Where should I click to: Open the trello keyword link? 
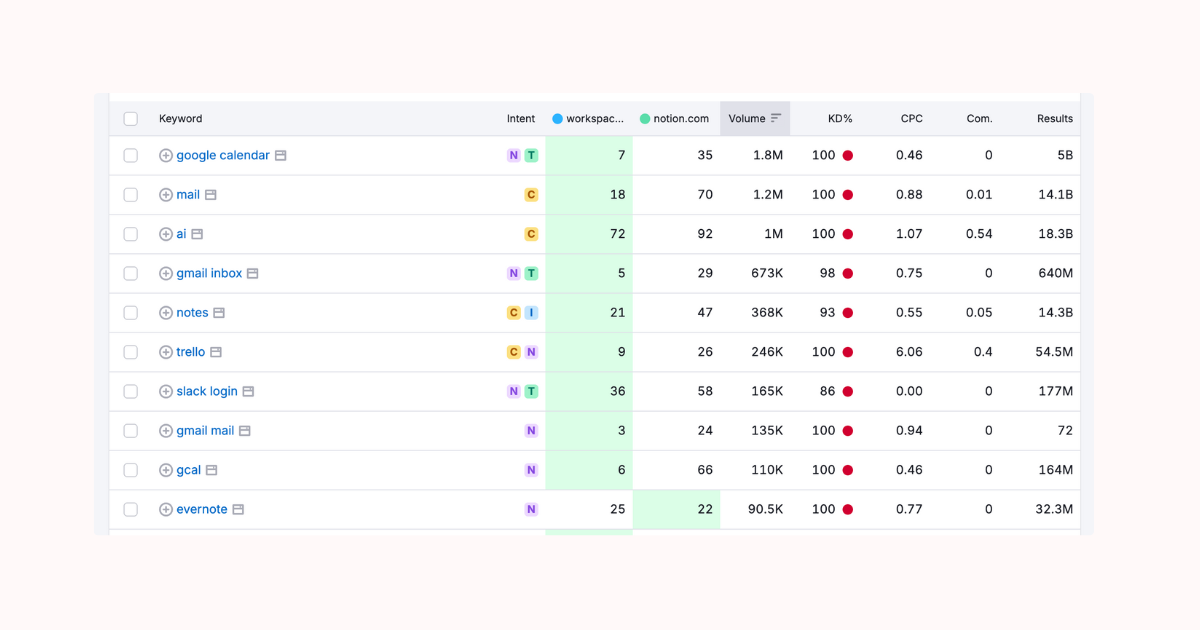pyautogui.click(x=191, y=352)
